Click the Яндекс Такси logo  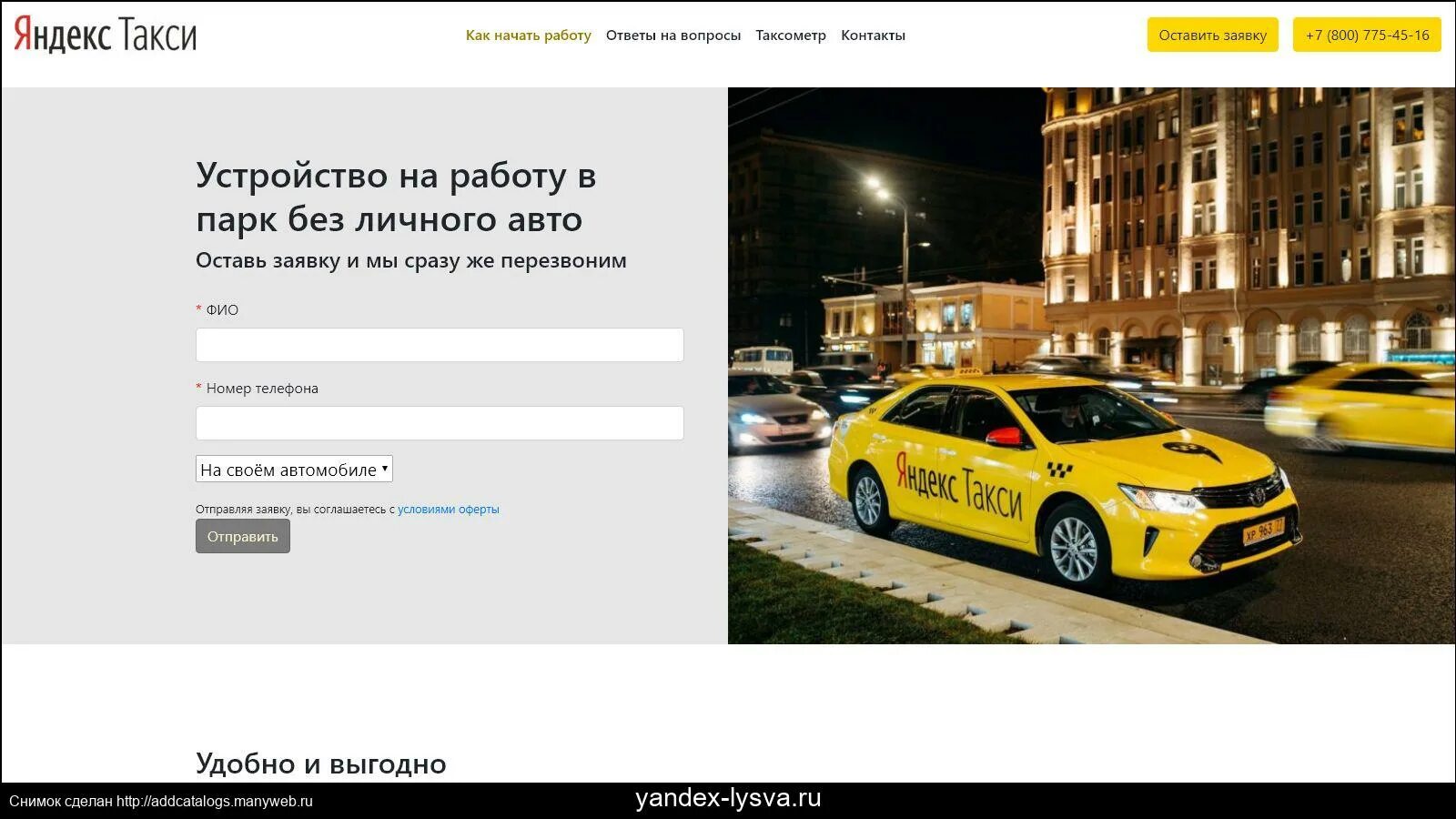point(105,35)
